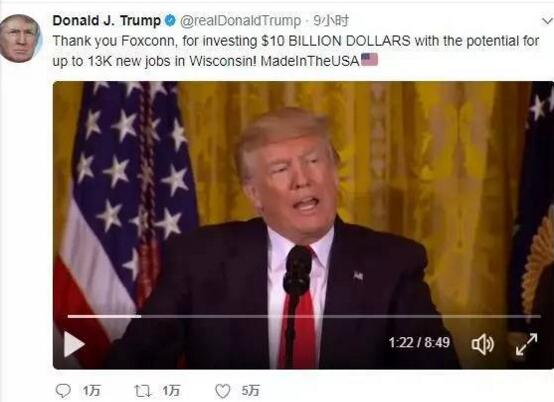This screenshot has height=402, width=554.
Task: View the 1万 retweet count
Action: tap(171, 391)
